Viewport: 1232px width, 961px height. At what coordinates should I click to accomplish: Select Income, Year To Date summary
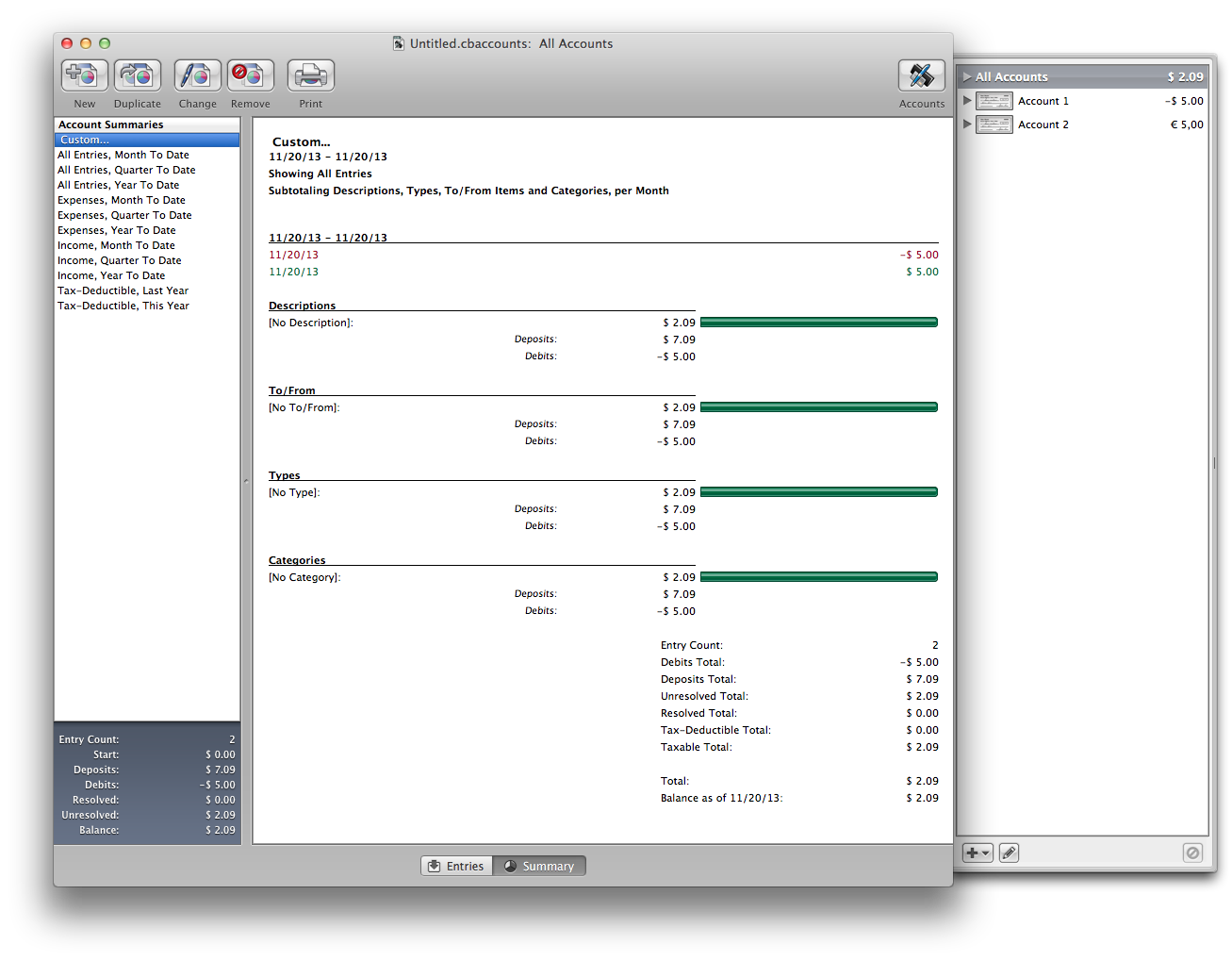click(147, 275)
